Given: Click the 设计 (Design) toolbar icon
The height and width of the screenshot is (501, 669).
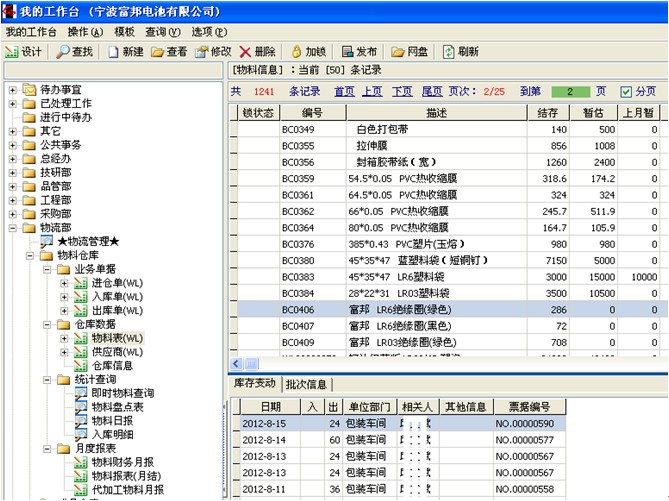Looking at the screenshot, I should coord(13,51).
